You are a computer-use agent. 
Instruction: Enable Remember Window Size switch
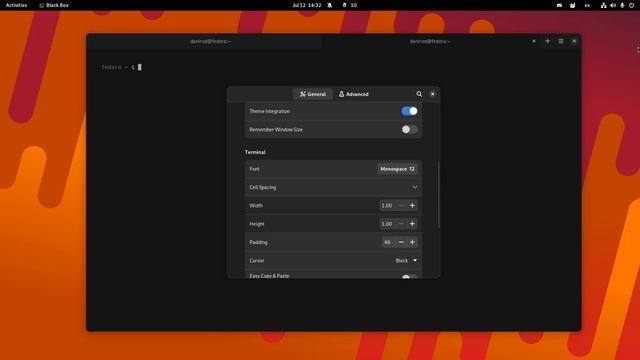point(409,129)
